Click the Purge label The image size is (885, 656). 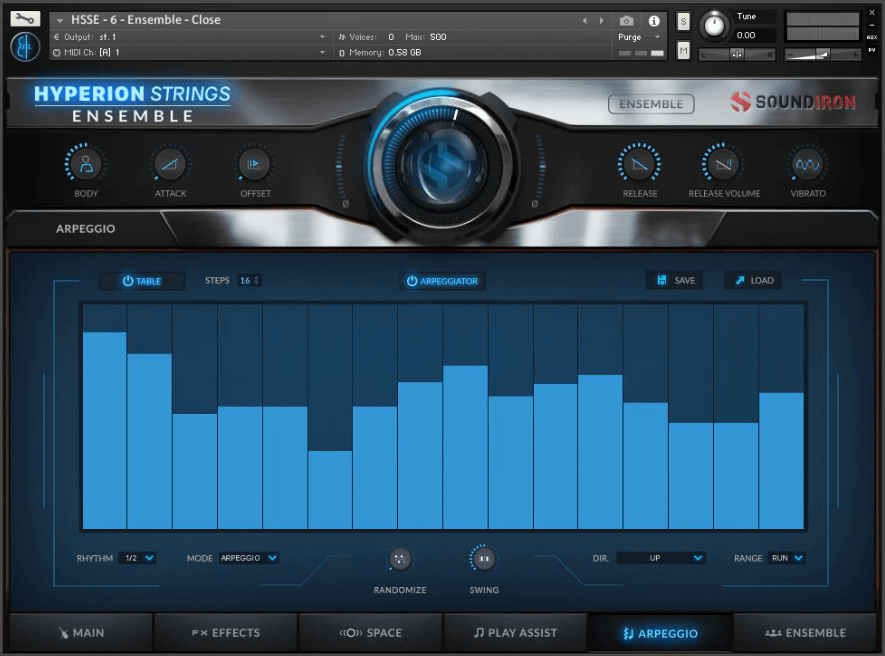(629, 37)
